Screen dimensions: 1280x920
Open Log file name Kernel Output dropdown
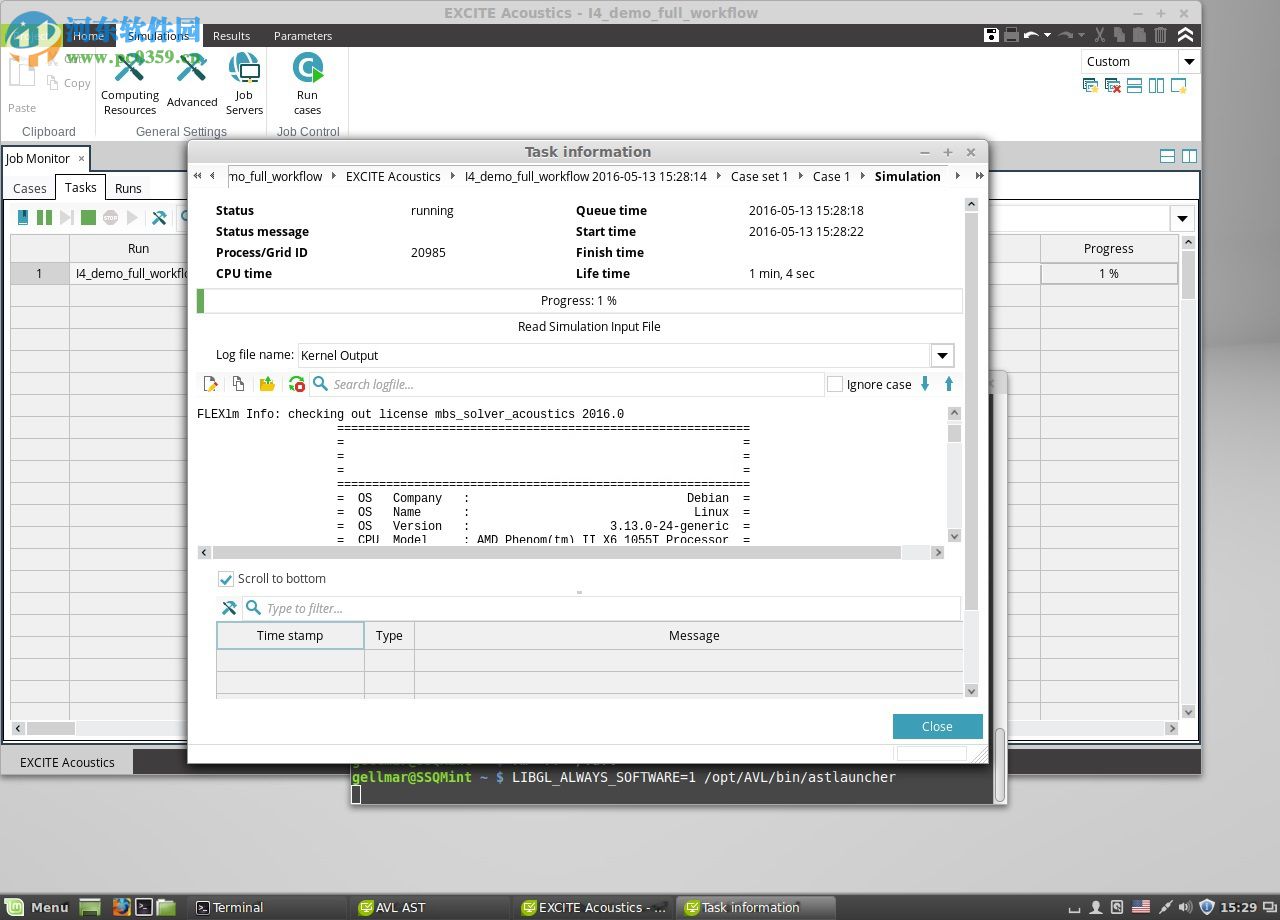coord(942,355)
